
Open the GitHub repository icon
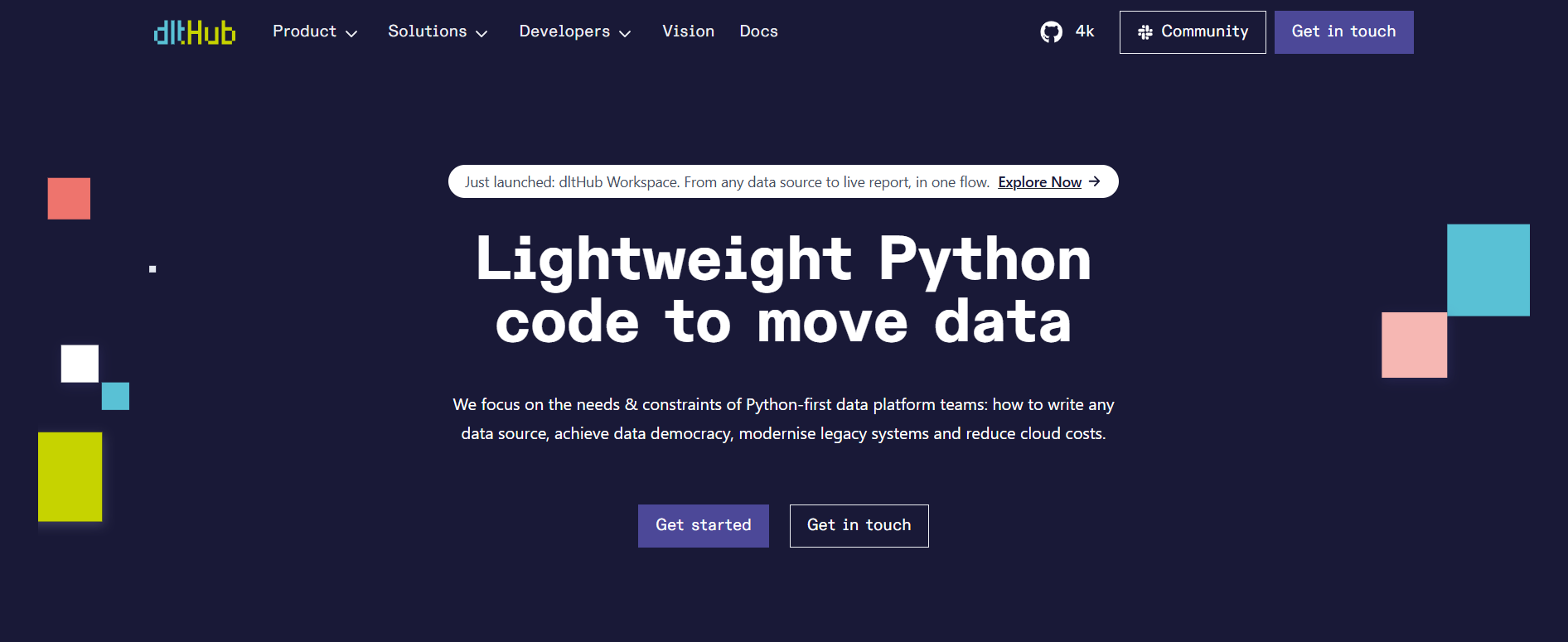click(x=1051, y=32)
